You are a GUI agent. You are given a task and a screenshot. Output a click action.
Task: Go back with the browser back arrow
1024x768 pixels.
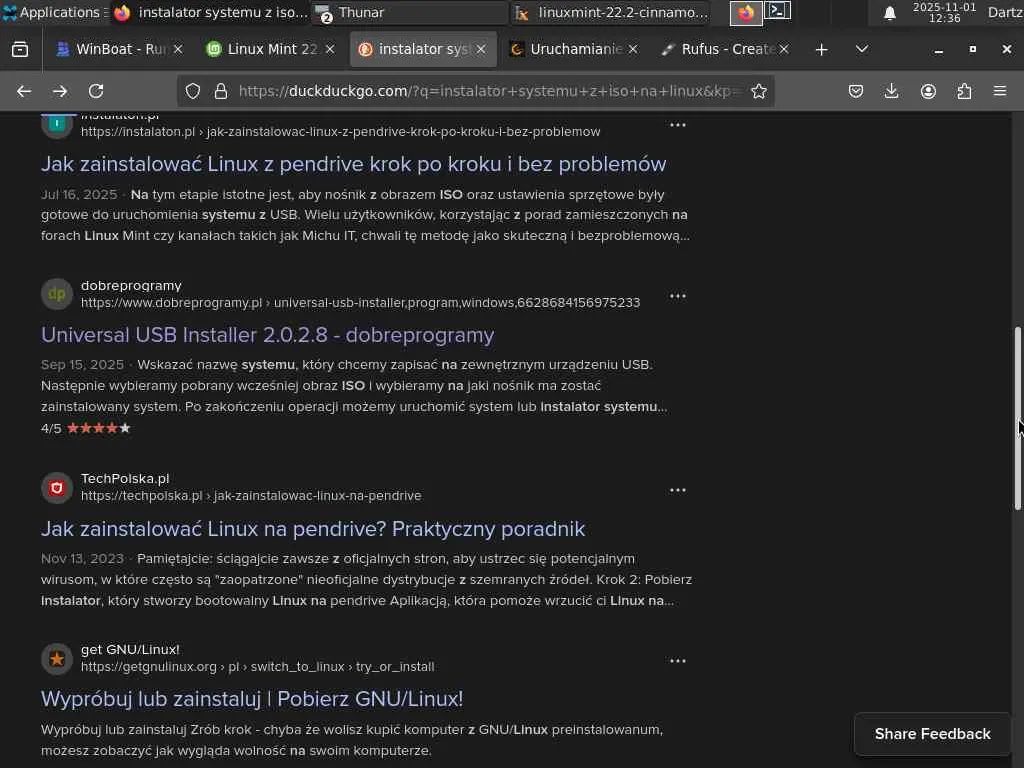point(24,91)
